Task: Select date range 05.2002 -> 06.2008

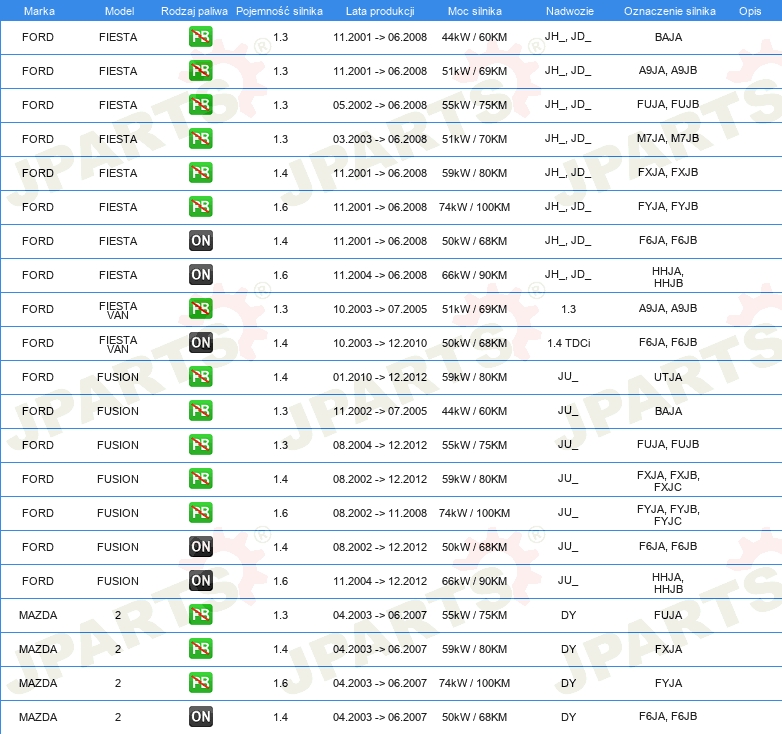Action: pyautogui.click(x=380, y=105)
